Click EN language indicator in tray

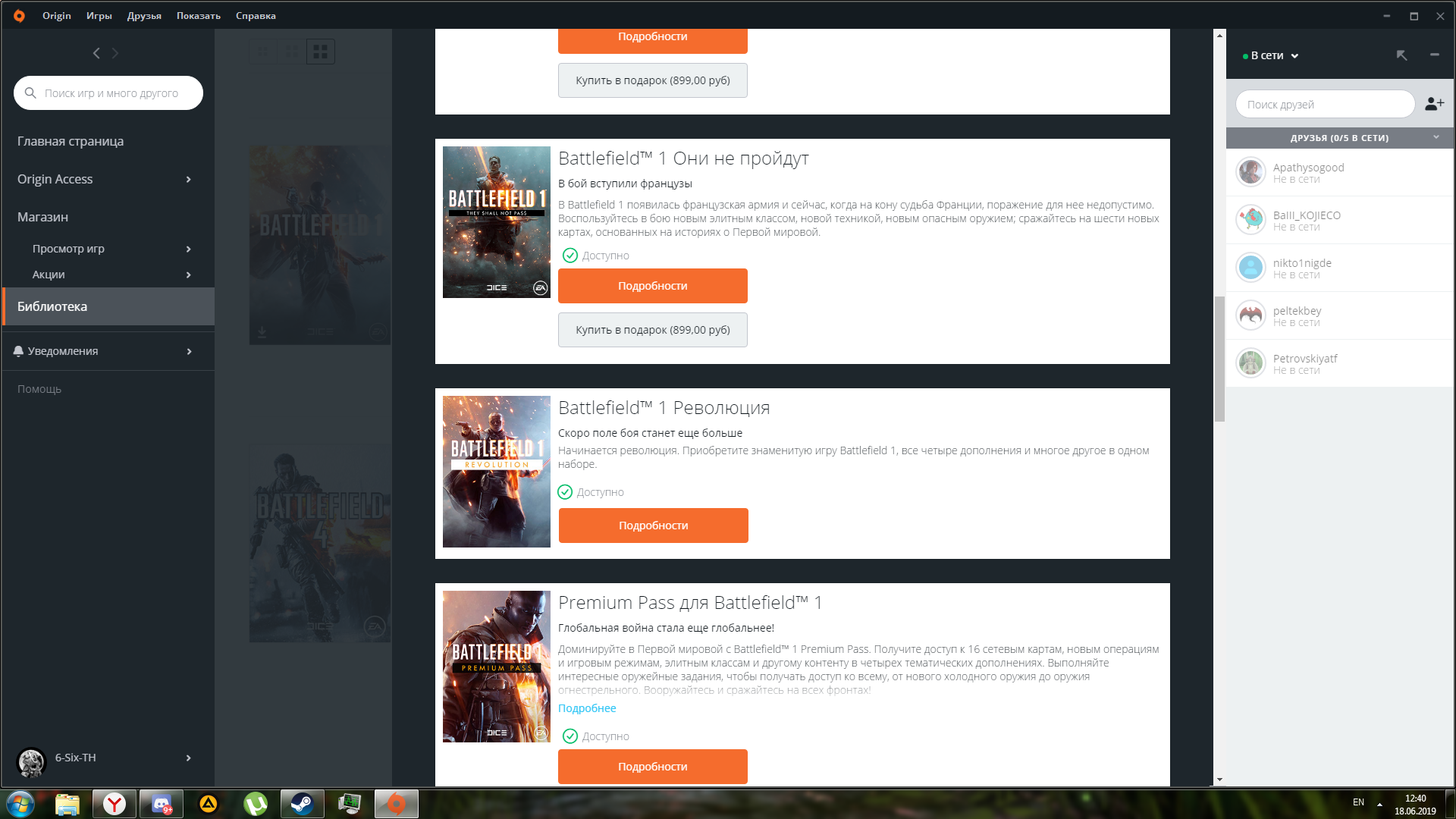pyautogui.click(x=1358, y=802)
